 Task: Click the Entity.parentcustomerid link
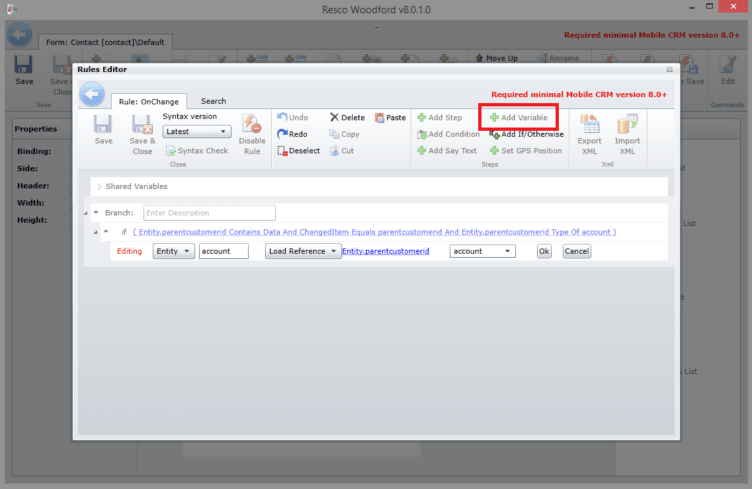[385, 251]
